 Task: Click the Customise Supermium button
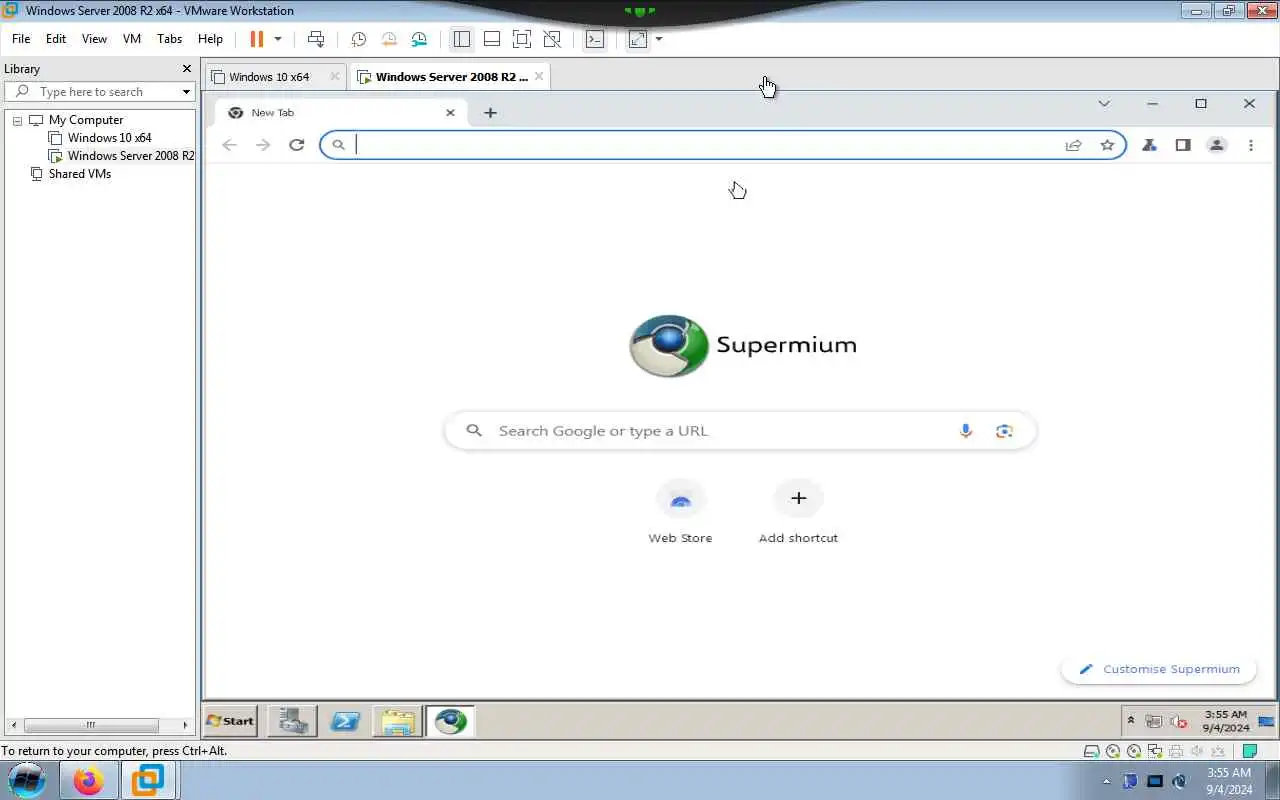tap(1159, 670)
